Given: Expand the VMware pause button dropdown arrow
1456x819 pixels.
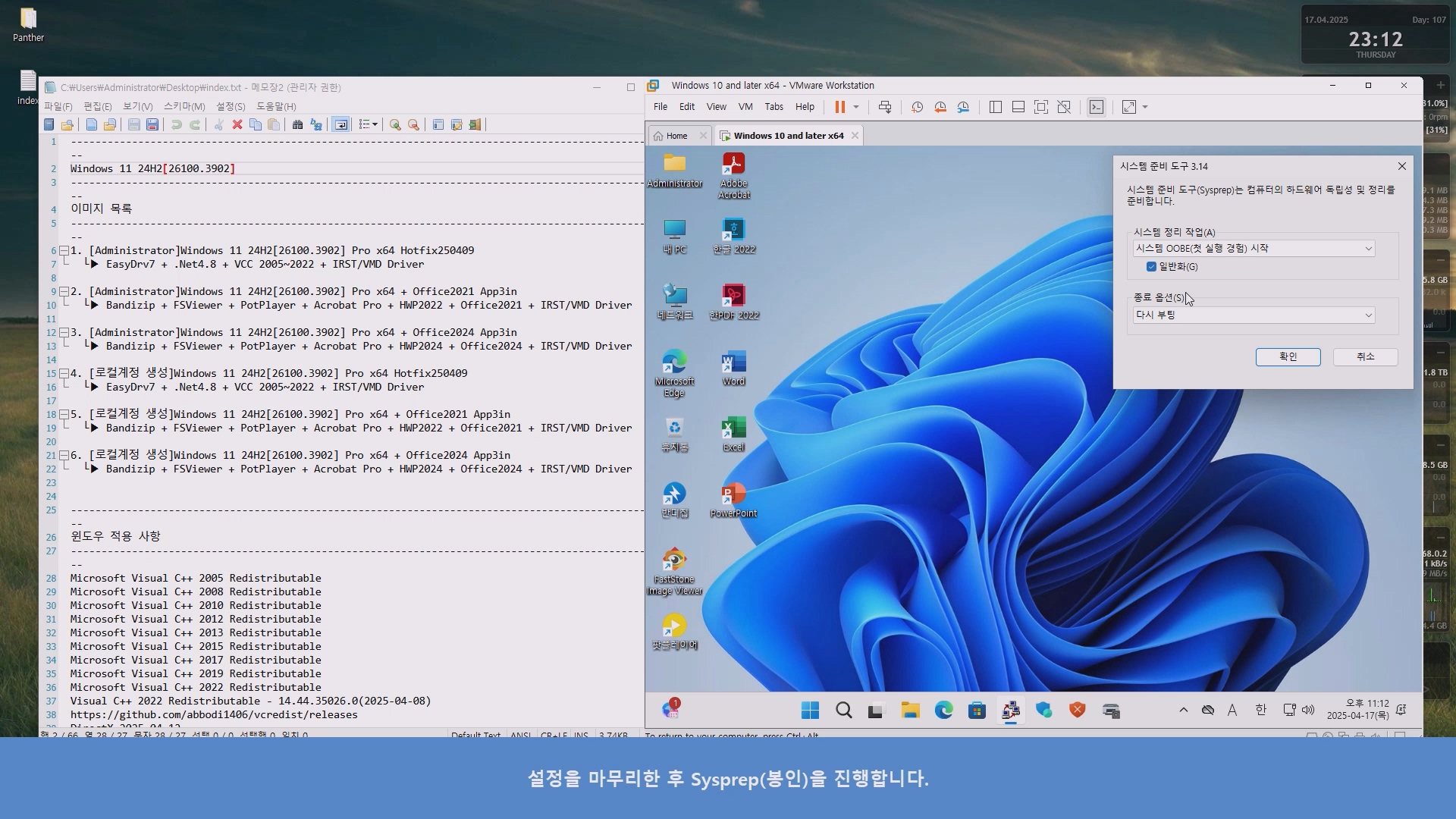Looking at the screenshot, I should (856, 107).
